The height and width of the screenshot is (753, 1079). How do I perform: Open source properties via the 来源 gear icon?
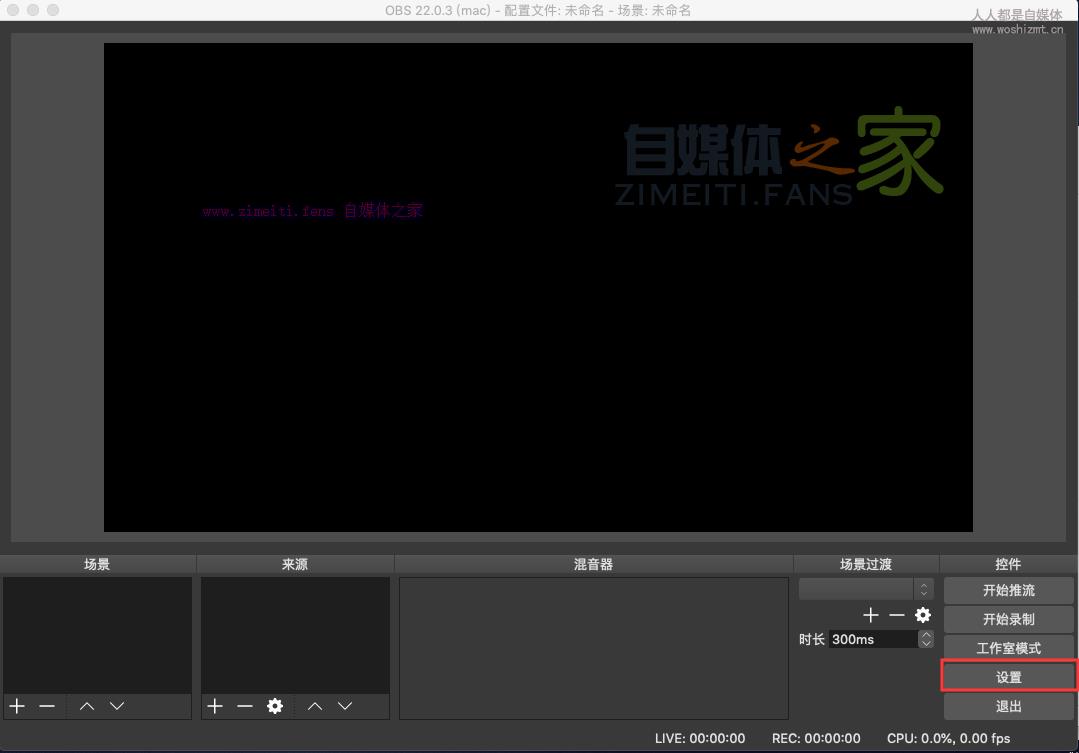coord(275,706)
